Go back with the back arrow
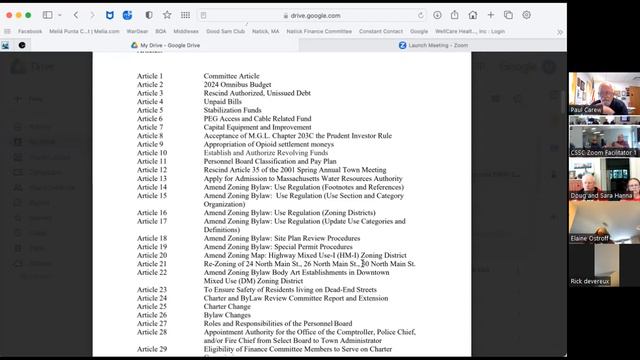This screenshot has height=360, width=640. coord(76,15)
